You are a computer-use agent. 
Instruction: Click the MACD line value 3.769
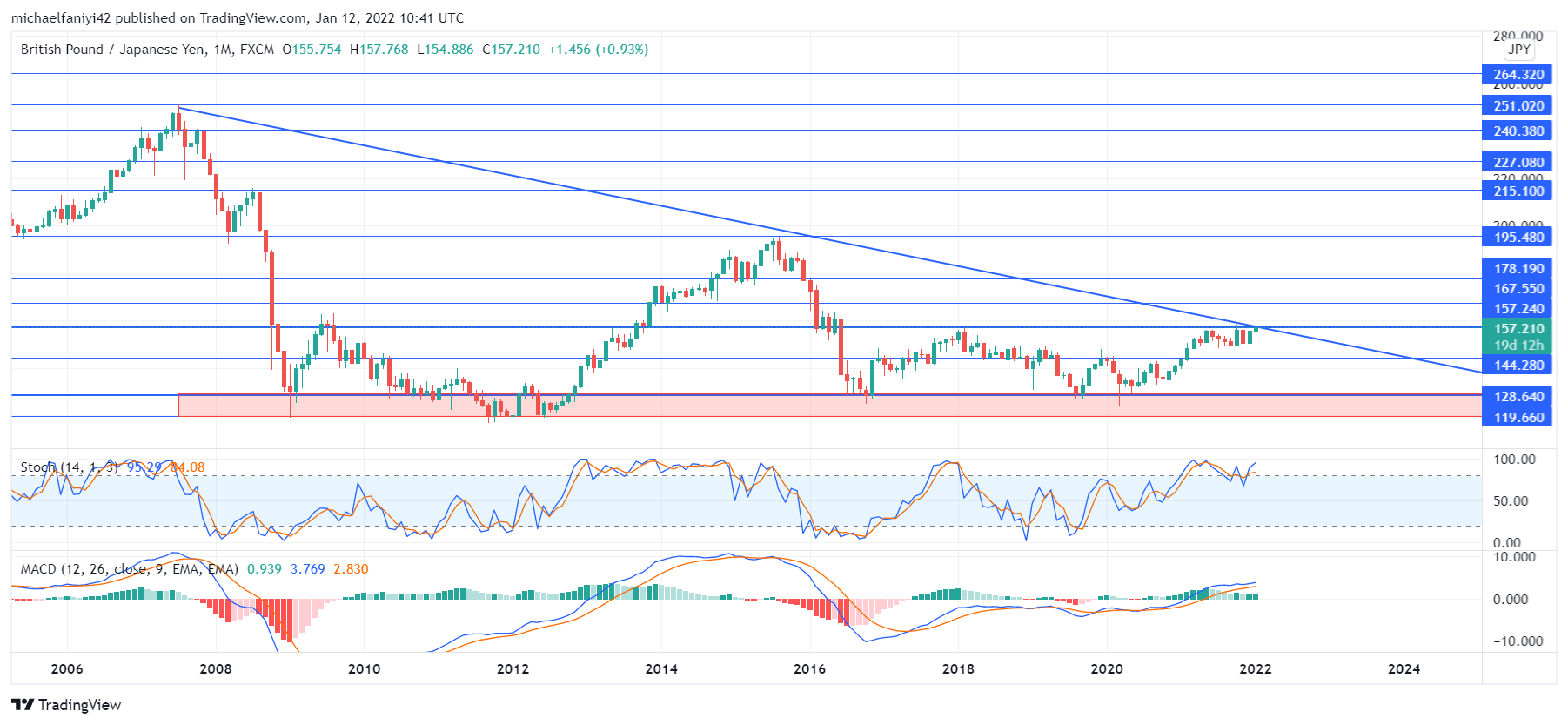click(307, 569)
